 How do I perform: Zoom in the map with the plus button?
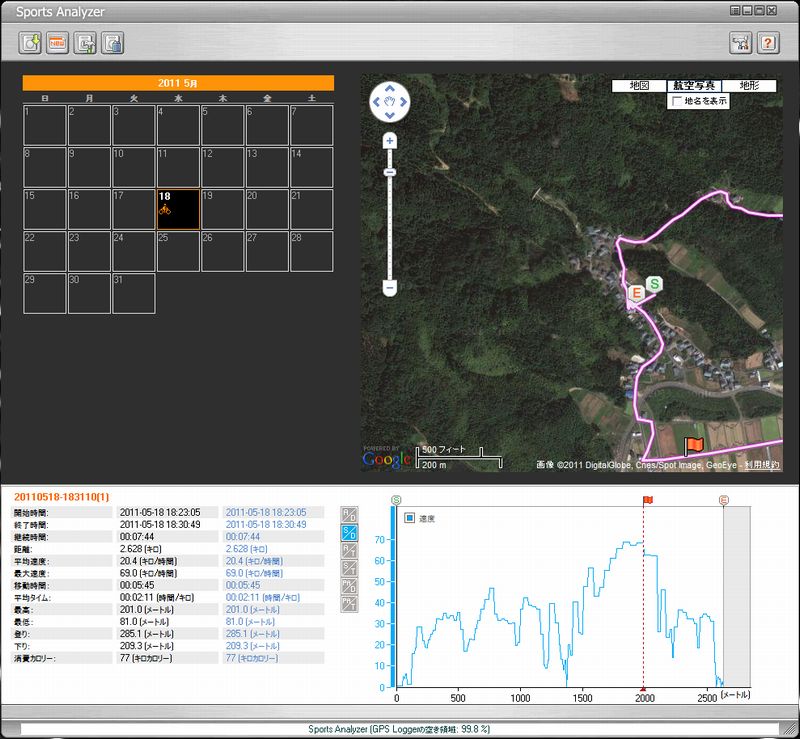click(x=390, y=141)
